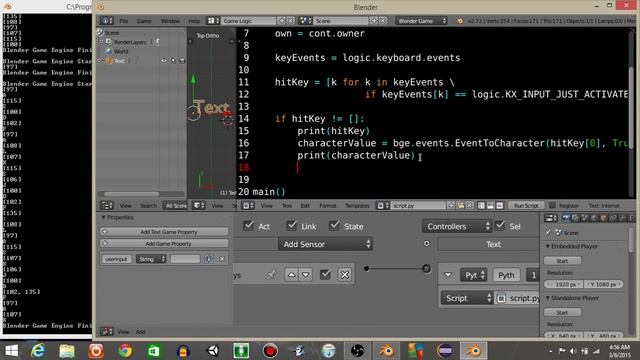640x360 pixels.
Task: Toggle line numbers display in text editor
Action: point(481,206)
